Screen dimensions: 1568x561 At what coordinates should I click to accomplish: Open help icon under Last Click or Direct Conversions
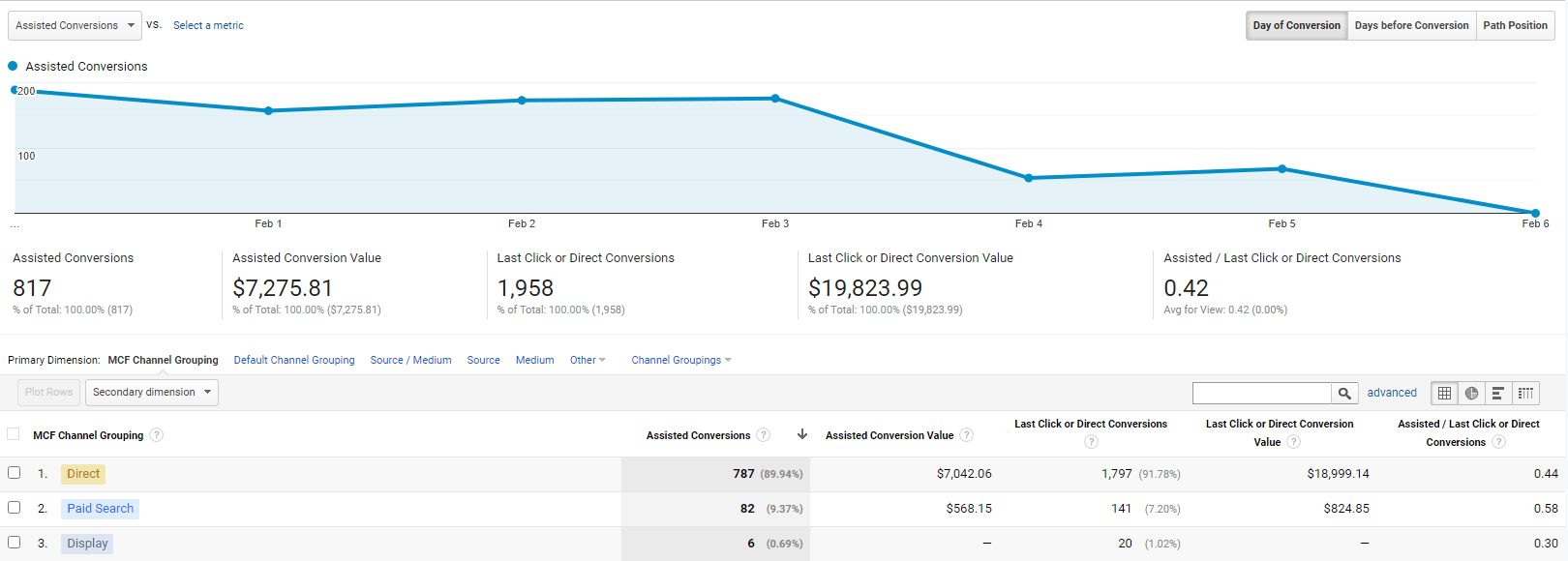[1091, 442]
